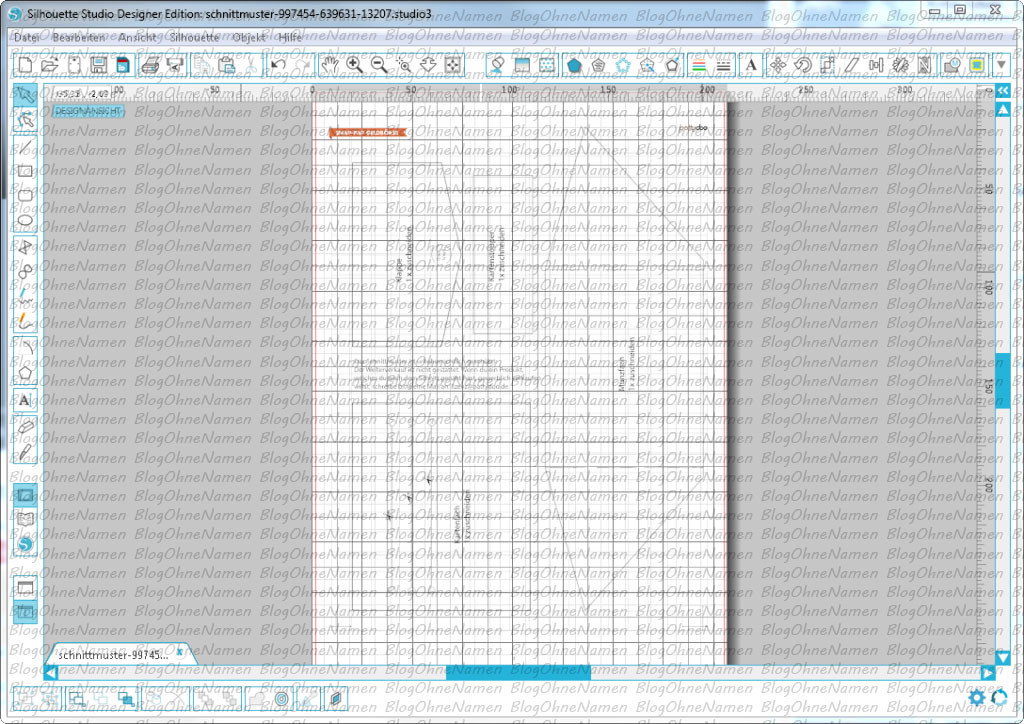The image size is (1024, 724).
Task: Open preferences gear icon at bottom right
Action: click(977, 697)
